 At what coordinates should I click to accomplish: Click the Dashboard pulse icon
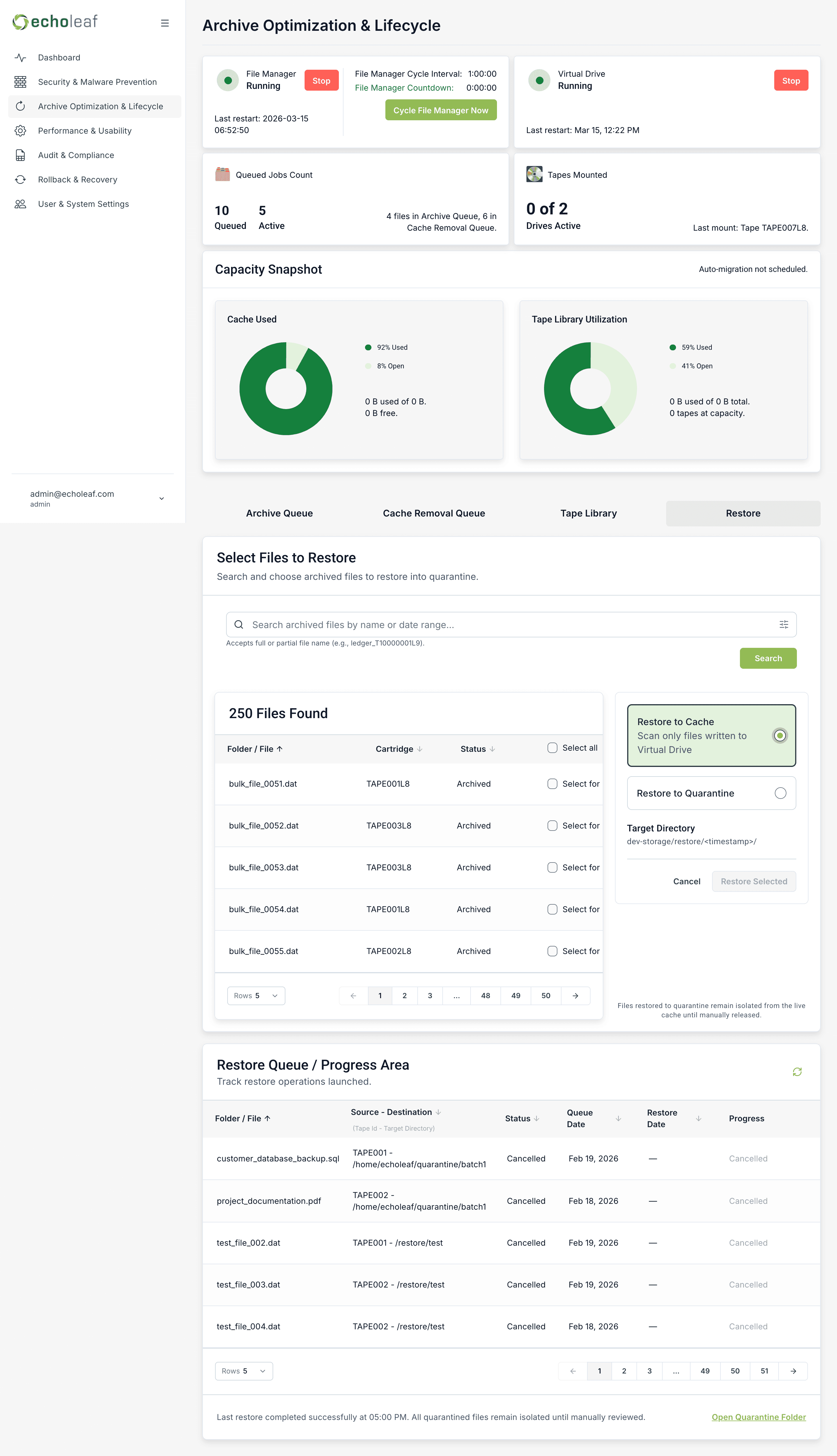pyautogui.click(x=21, y=58)
